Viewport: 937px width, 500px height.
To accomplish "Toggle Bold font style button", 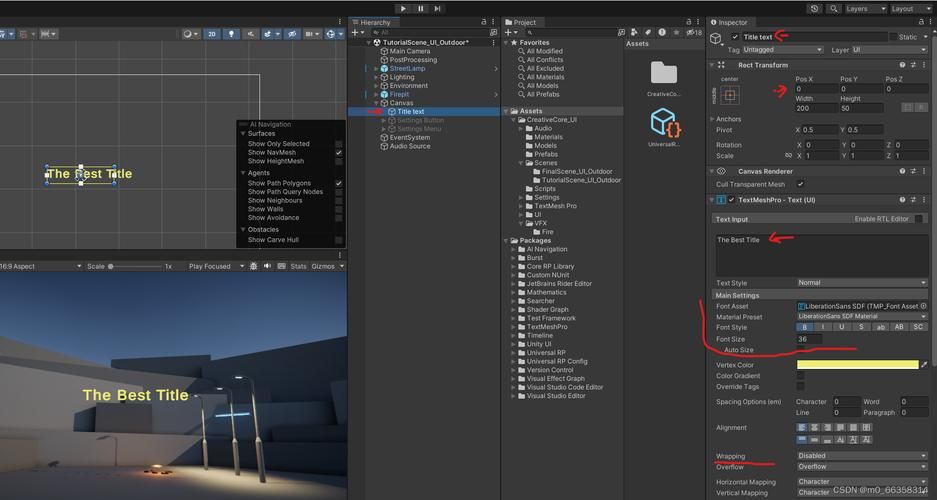I will 805,327.
